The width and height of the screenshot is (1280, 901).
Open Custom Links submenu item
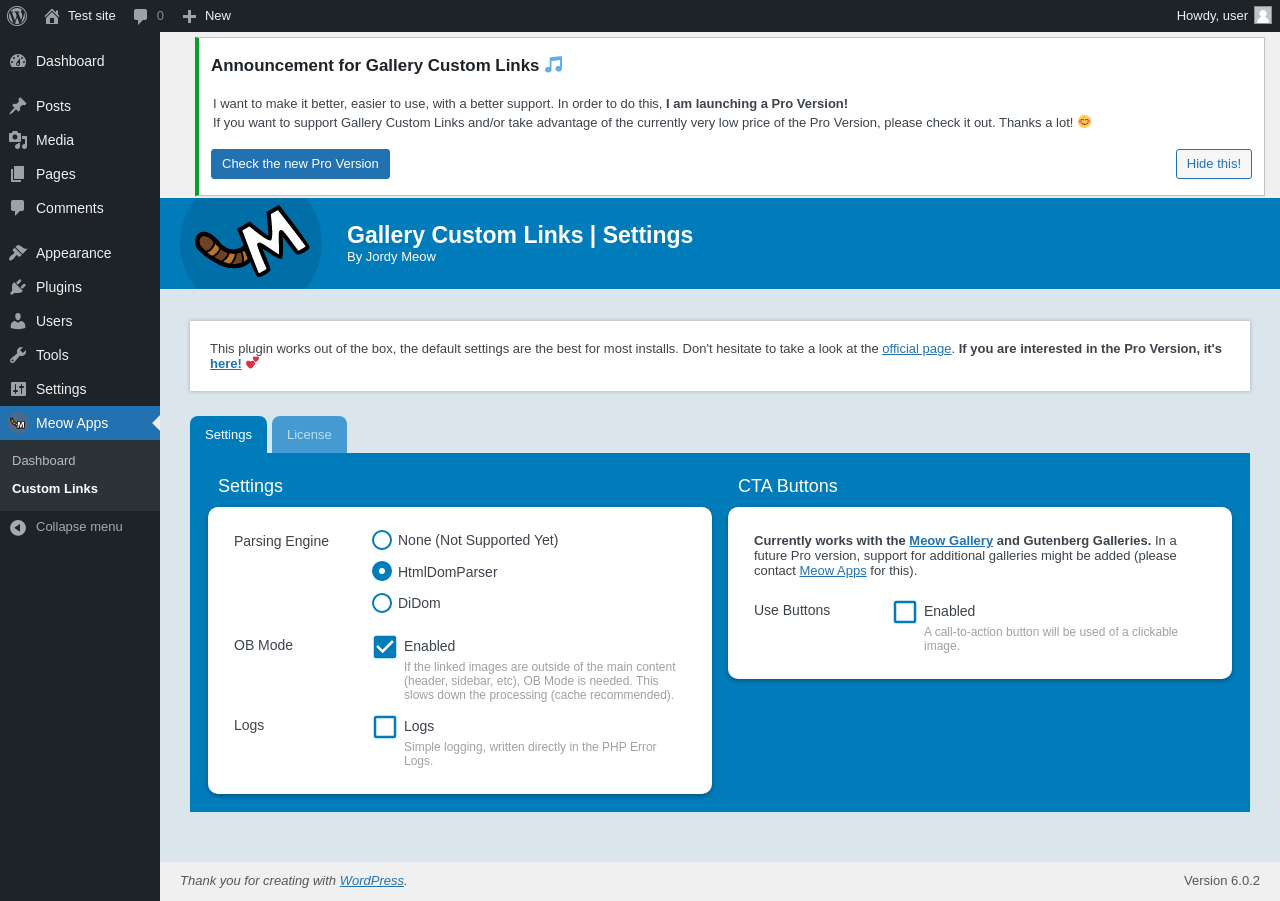point(55,488)
